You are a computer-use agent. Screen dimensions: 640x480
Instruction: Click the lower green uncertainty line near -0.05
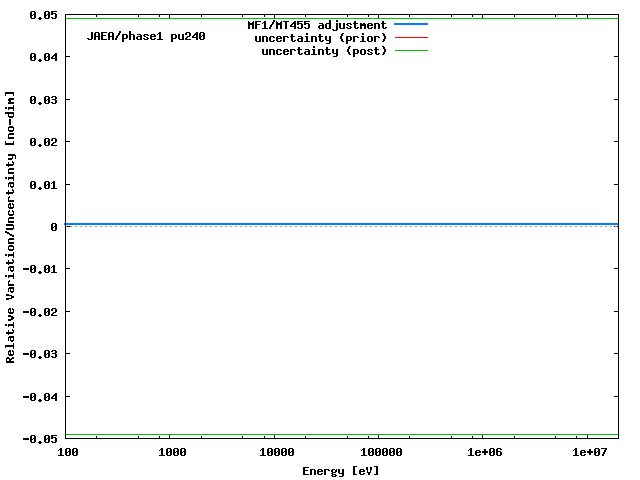(x=340, y=435)
